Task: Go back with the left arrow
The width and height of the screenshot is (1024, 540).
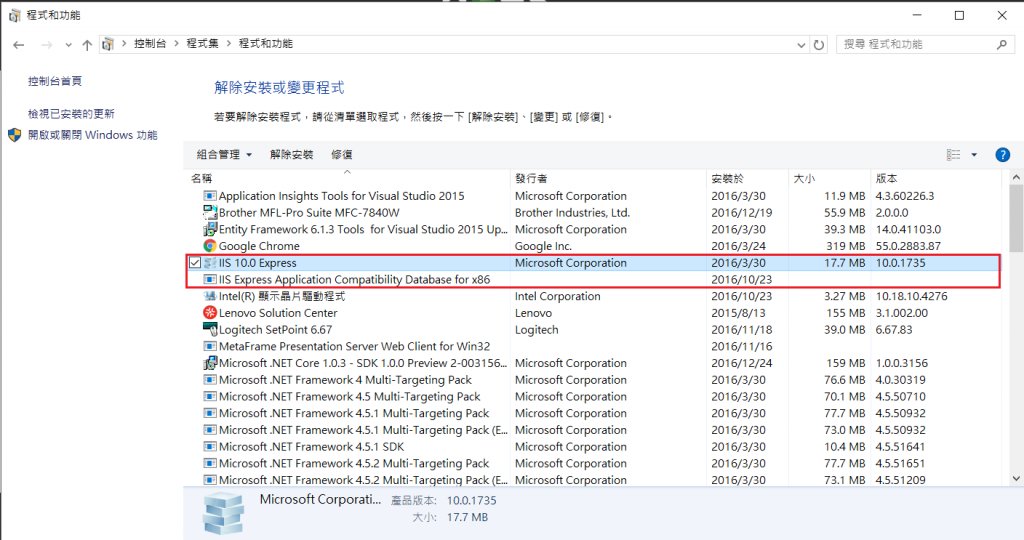Action: (x=18, y=44)
